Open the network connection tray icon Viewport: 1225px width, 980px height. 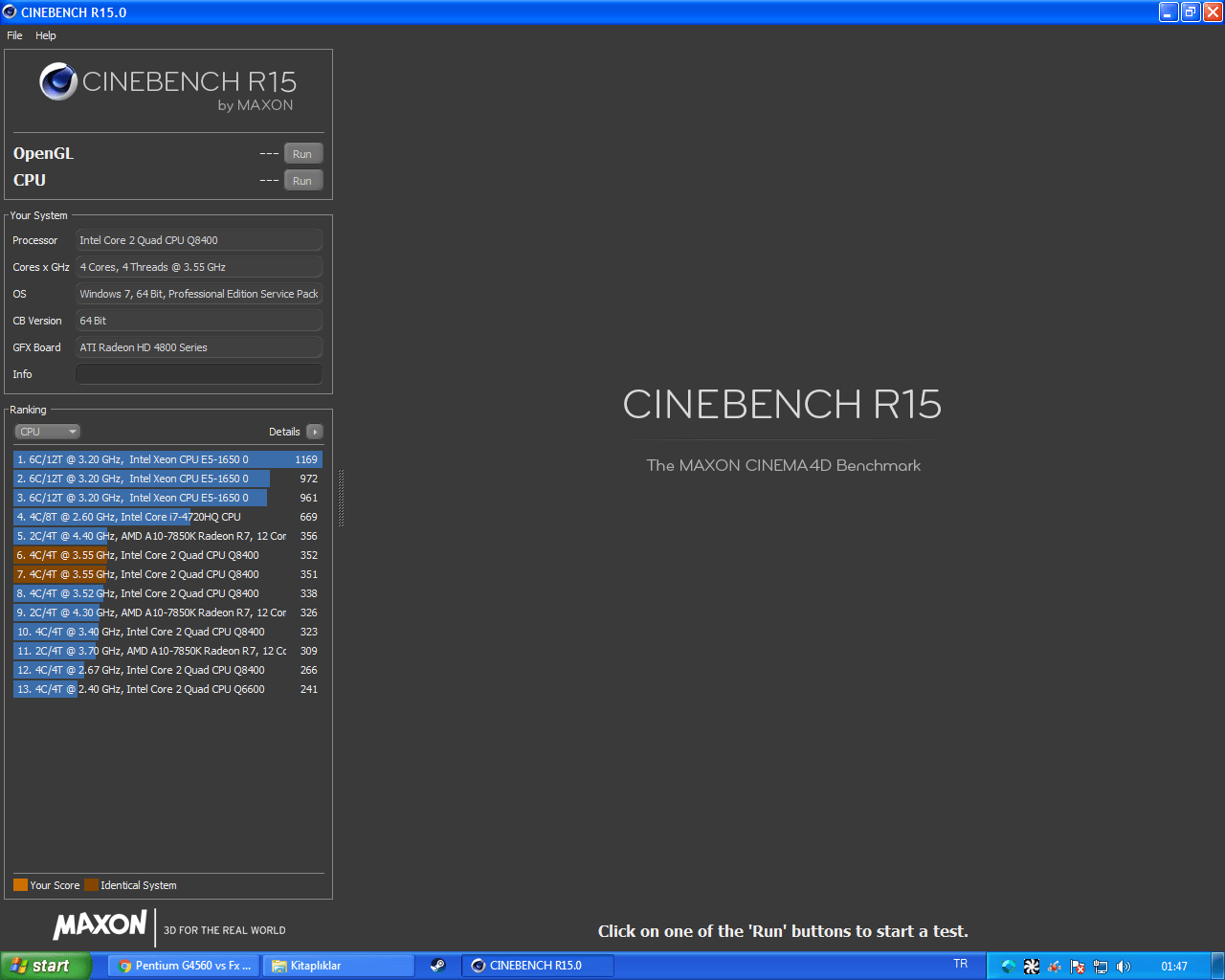click(x=1101, y=967)
